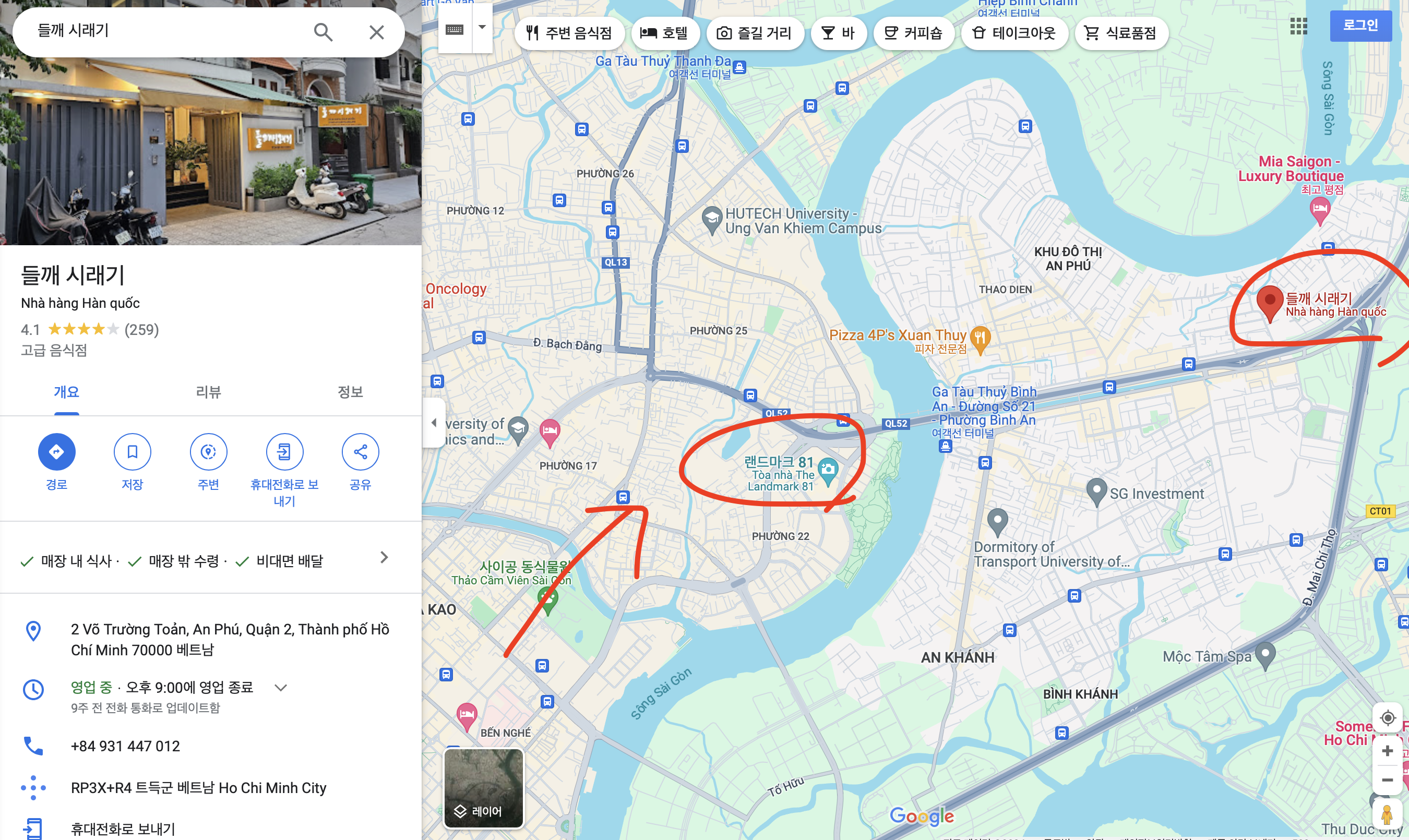Click the 주변 nearby icon
Viewport: 1409px width, 840px height.
[208, 452]
